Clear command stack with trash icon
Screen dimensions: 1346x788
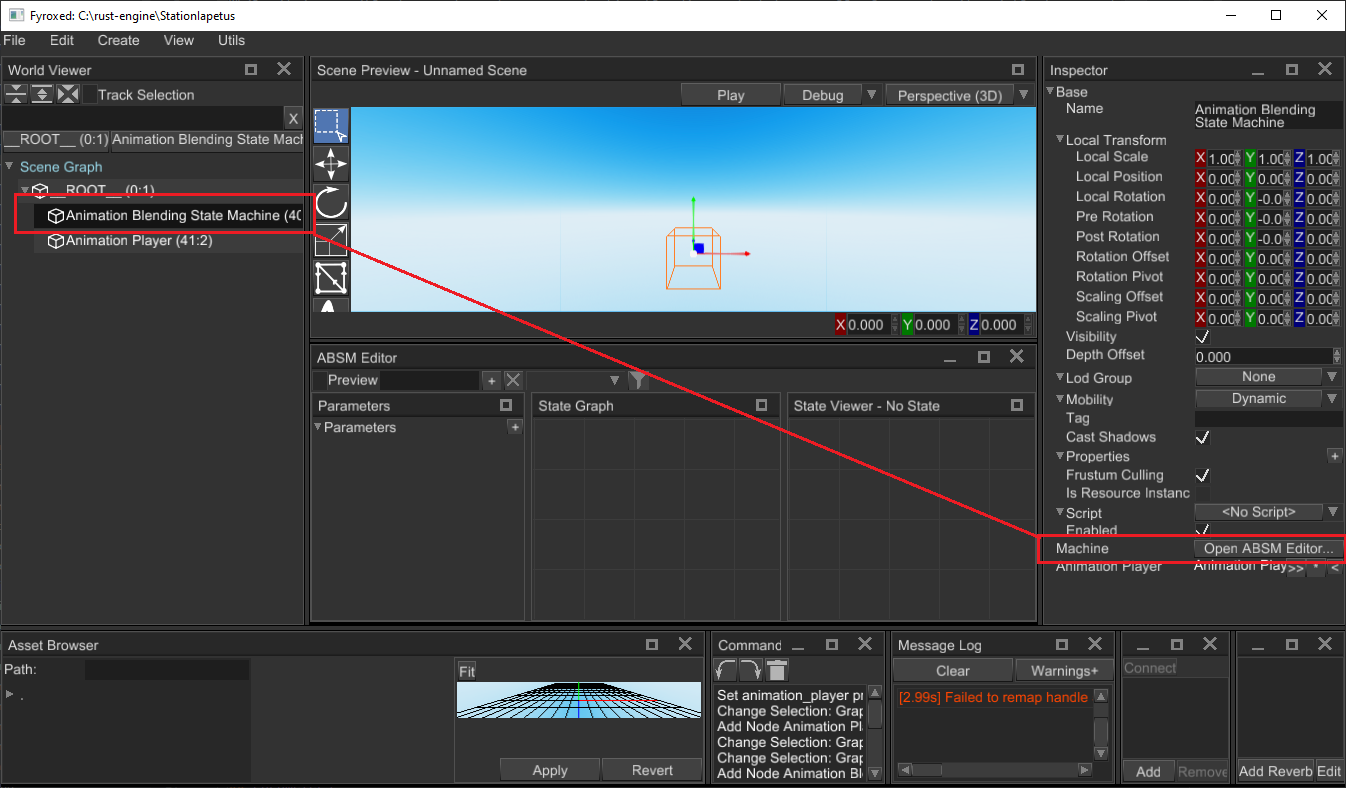click(777, 670)
